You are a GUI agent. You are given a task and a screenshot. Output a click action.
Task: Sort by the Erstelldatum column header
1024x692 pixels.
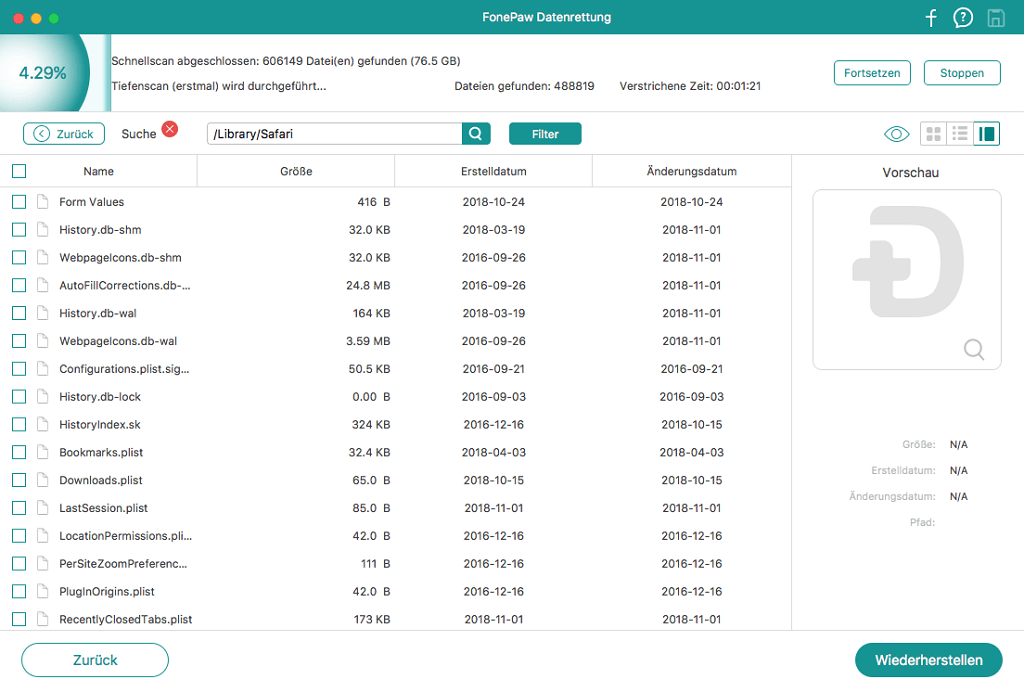point(494,171)
